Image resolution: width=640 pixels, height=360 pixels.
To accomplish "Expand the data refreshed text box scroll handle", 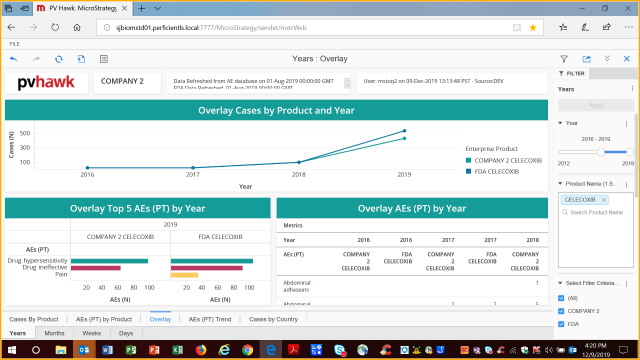I will click(x=347, y=83).
